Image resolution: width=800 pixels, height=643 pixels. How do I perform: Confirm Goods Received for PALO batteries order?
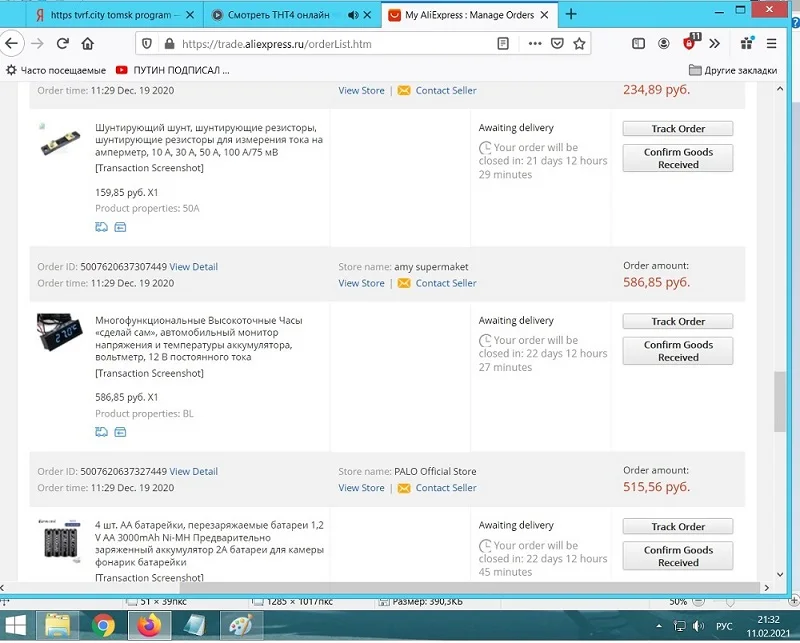[678, 556]
